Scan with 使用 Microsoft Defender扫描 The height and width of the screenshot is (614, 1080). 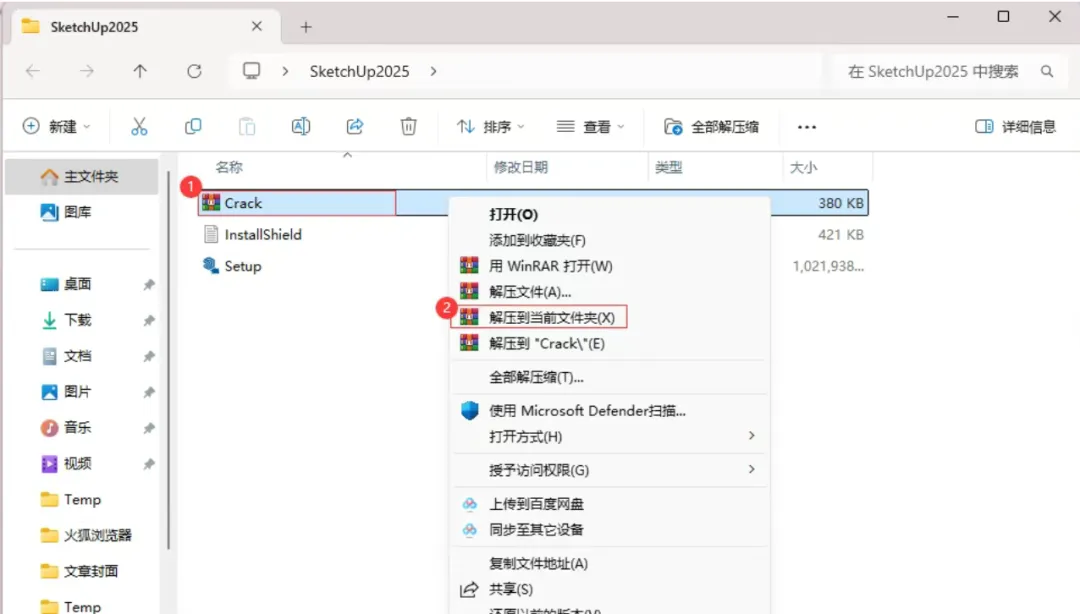coord(610,411)
